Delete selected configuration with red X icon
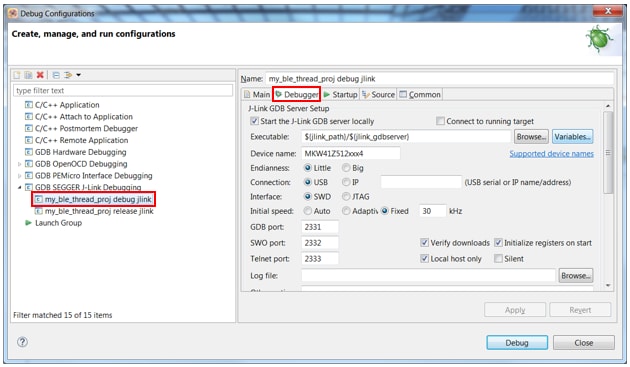630x367 pixels. pyautogui.click(x=40, y=75)
